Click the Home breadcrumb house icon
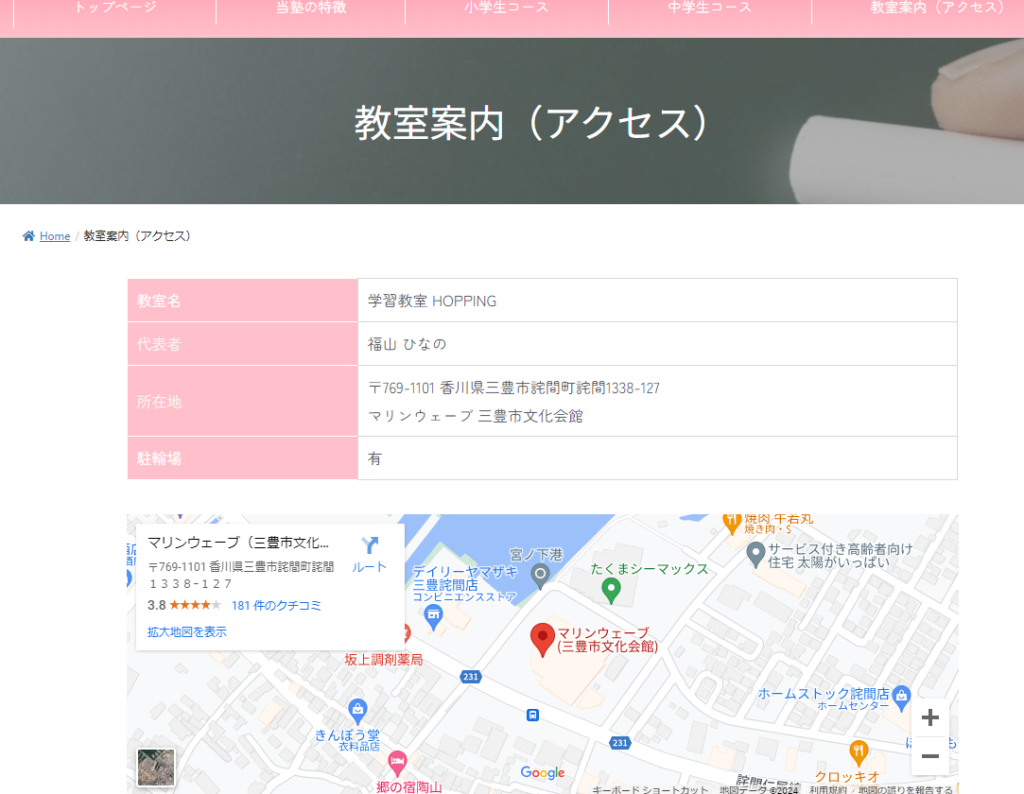This screenshot has width=1024, height=794. coord(28,235)
